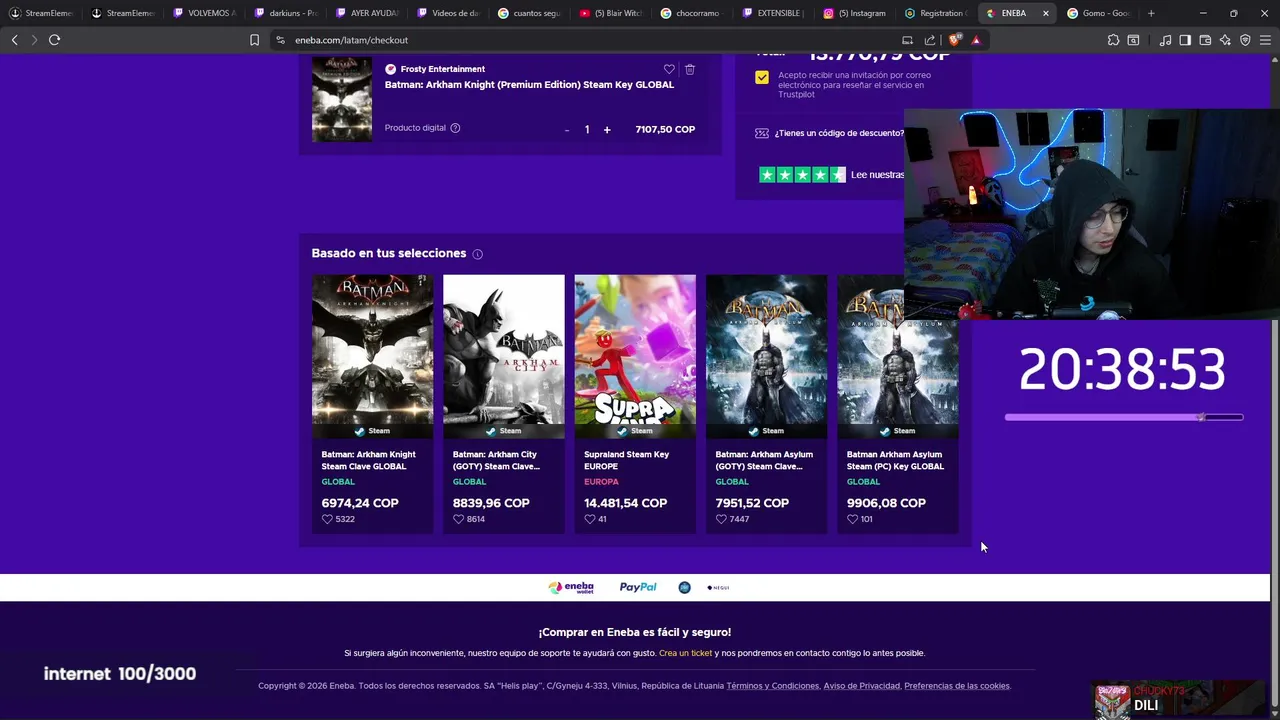1280x720 pixels.
Task: Click the Batman Arkham Knight Premium Edition title
Action: 529,85
